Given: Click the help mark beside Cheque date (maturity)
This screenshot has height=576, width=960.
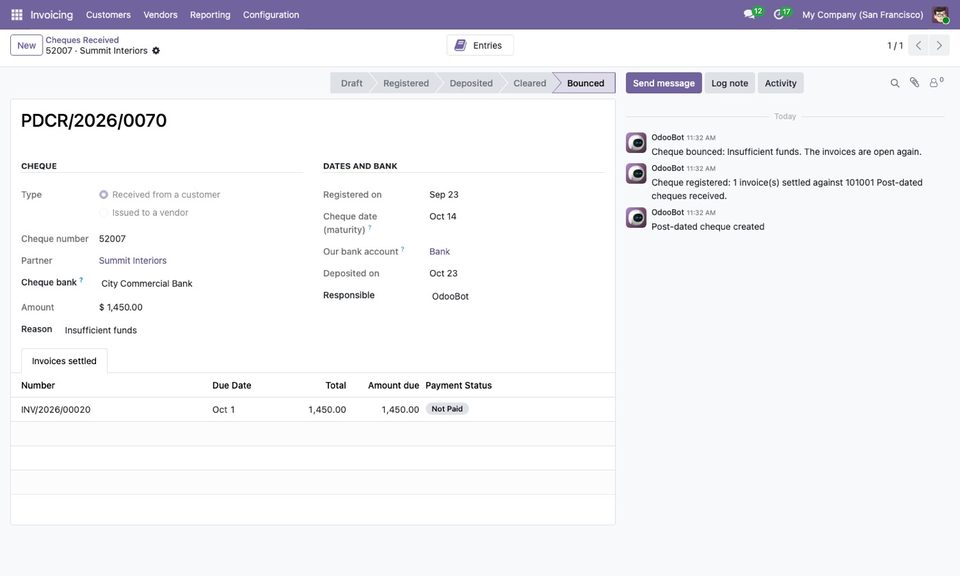Looking at the screenshot, I should pyautogui.click(x=370, y=228).
